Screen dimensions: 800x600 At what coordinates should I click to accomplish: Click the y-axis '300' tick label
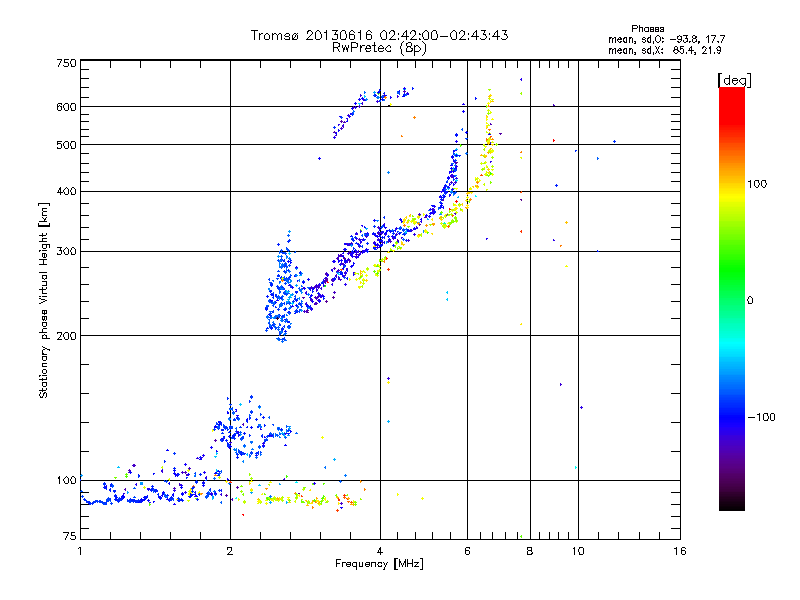[x=66, y=252]
